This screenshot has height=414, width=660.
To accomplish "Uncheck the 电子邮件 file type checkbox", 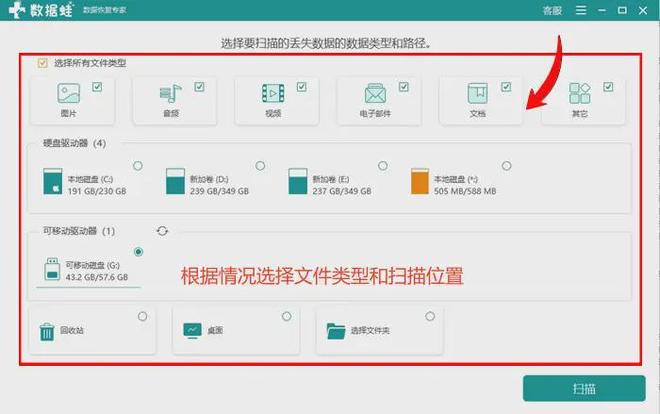I will coord(404,87).
